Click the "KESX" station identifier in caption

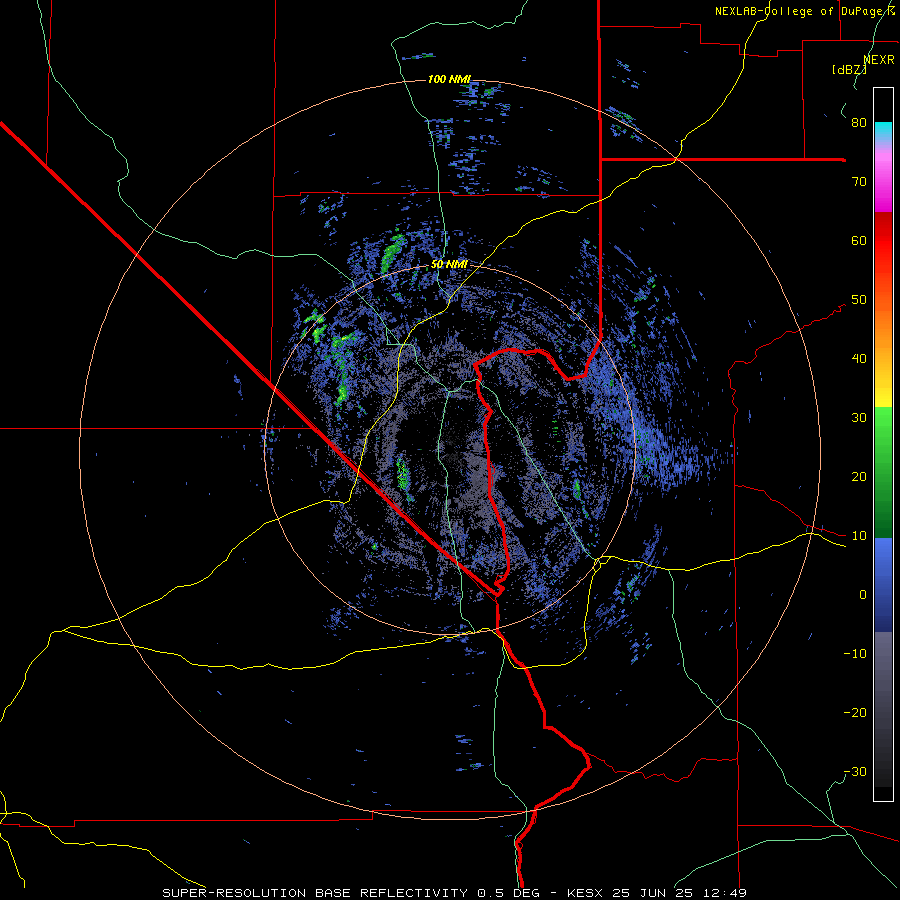(x=586, y=893)
